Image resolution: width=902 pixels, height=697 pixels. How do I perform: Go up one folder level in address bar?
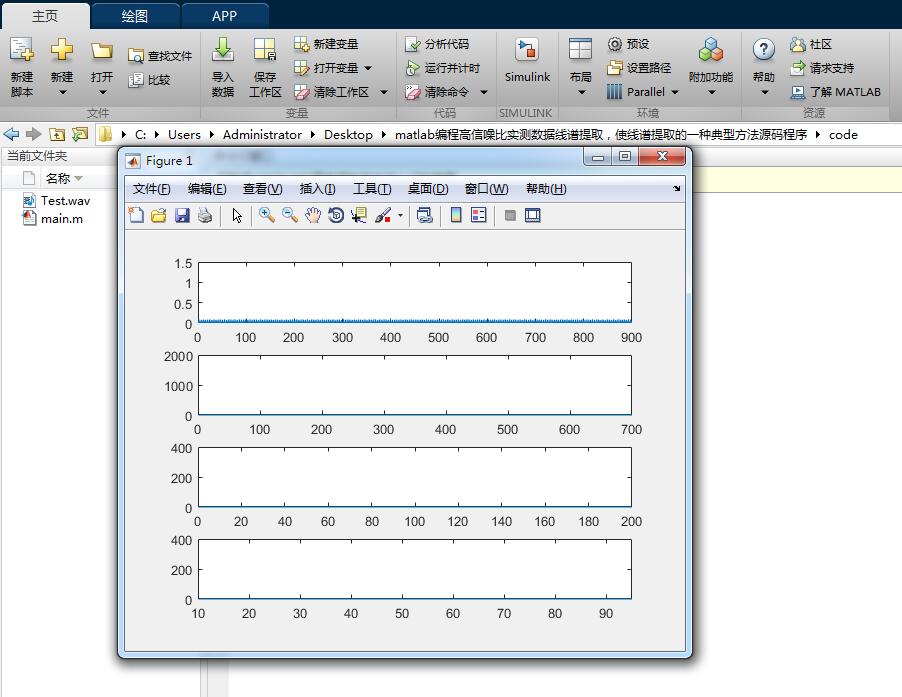coord(57,135)
